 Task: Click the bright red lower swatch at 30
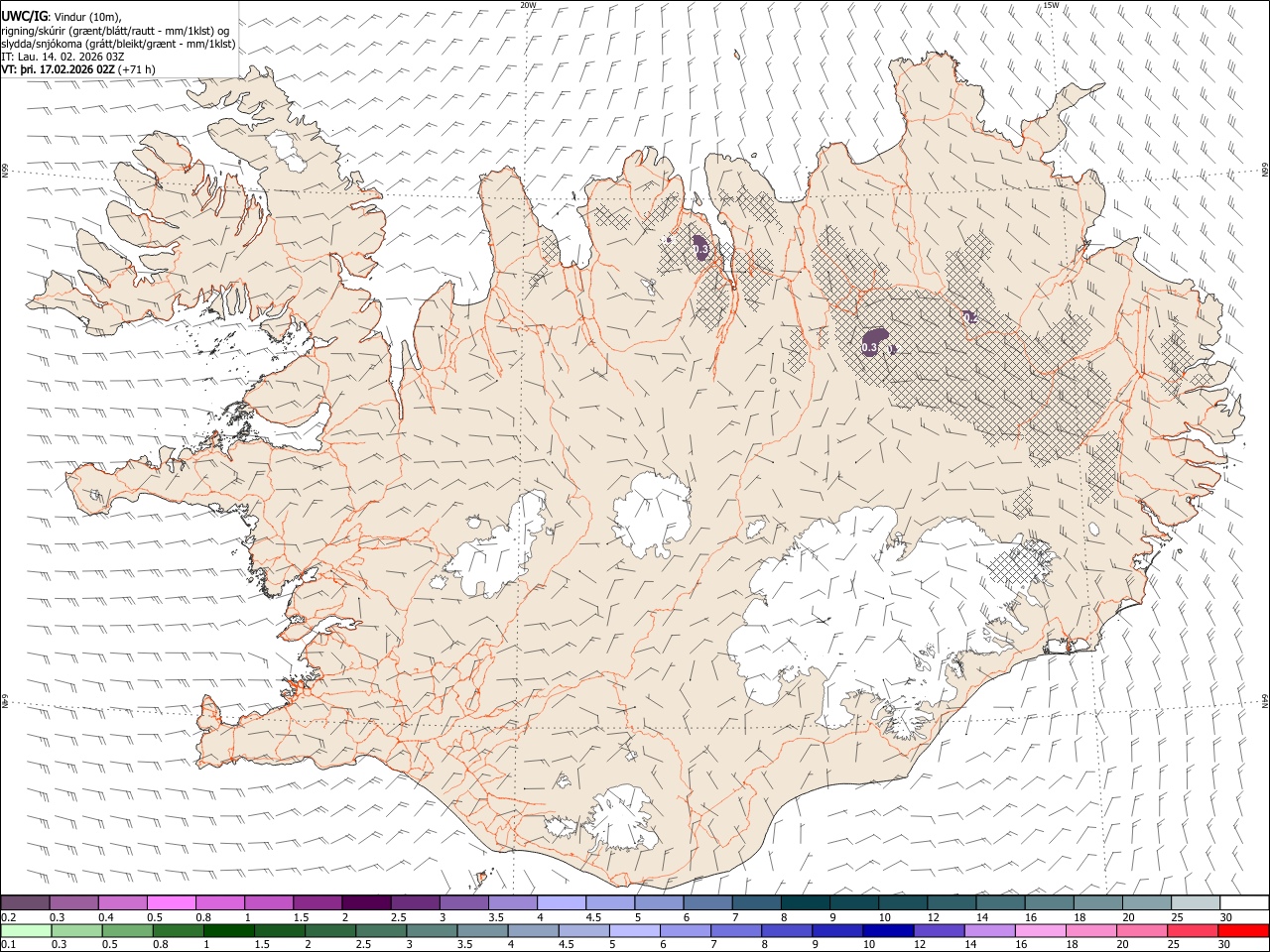(x=1244, y=930)
